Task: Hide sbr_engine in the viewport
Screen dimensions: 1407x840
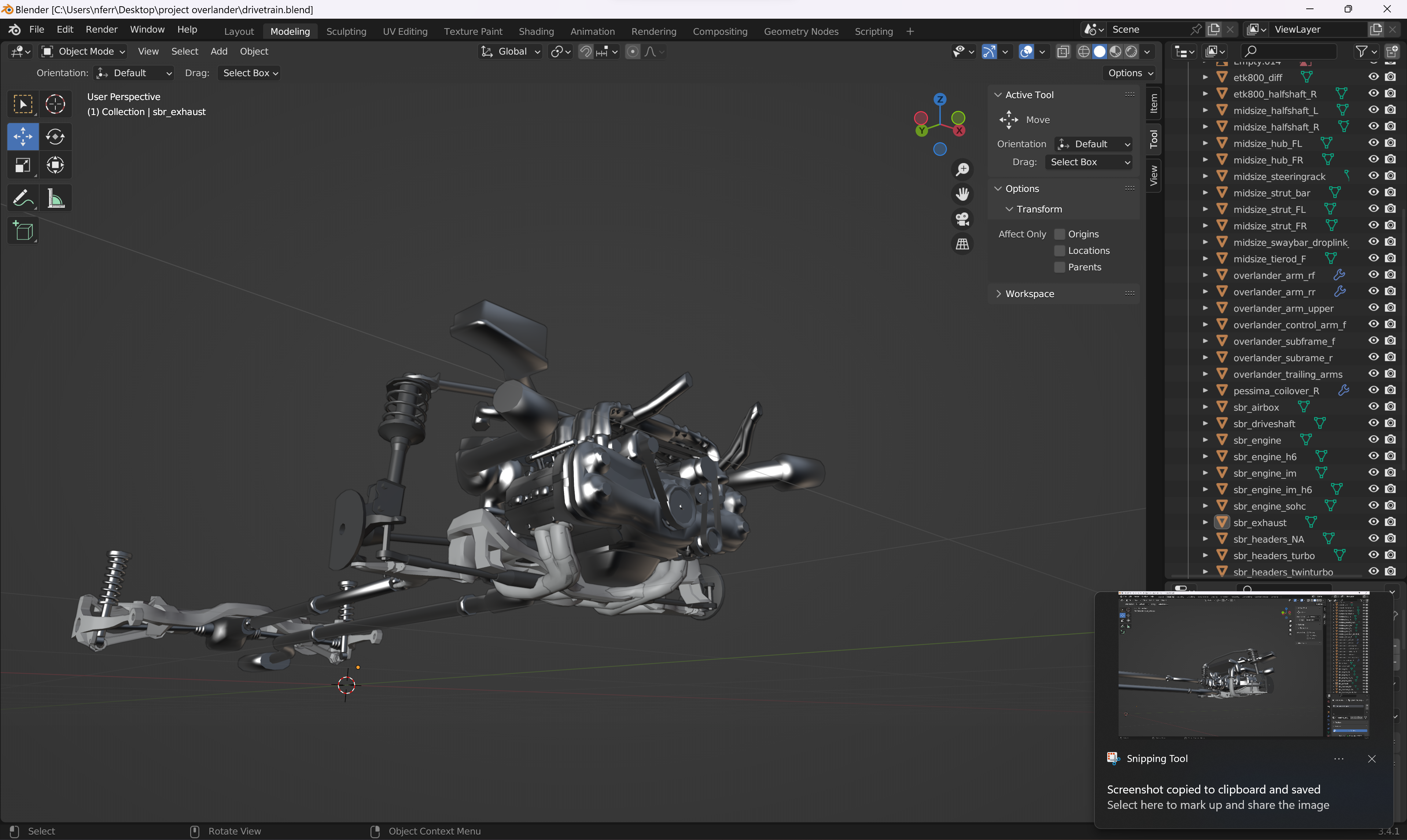Action: (1373, 440)
